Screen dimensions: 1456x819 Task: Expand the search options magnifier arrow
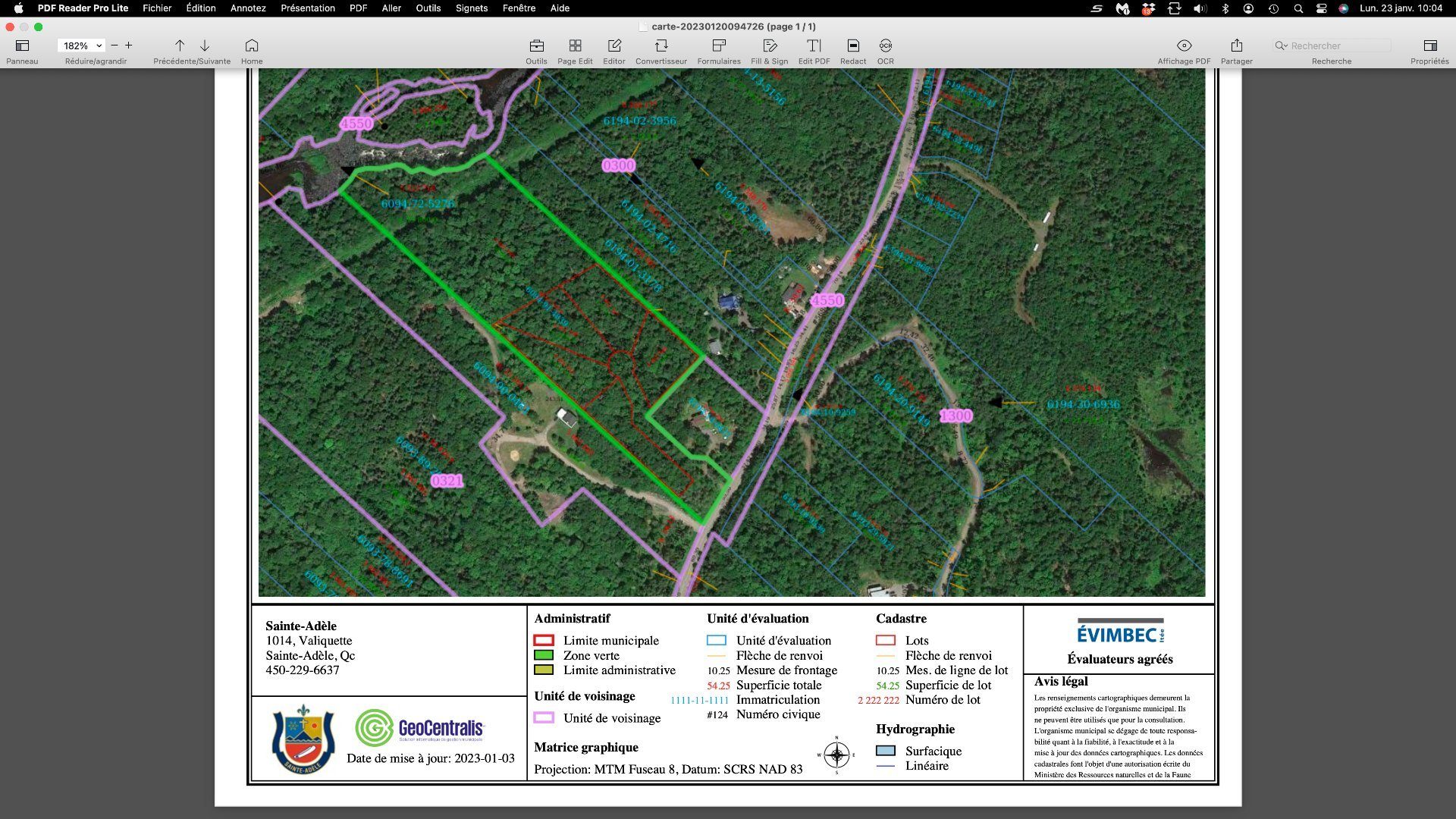1281,45
